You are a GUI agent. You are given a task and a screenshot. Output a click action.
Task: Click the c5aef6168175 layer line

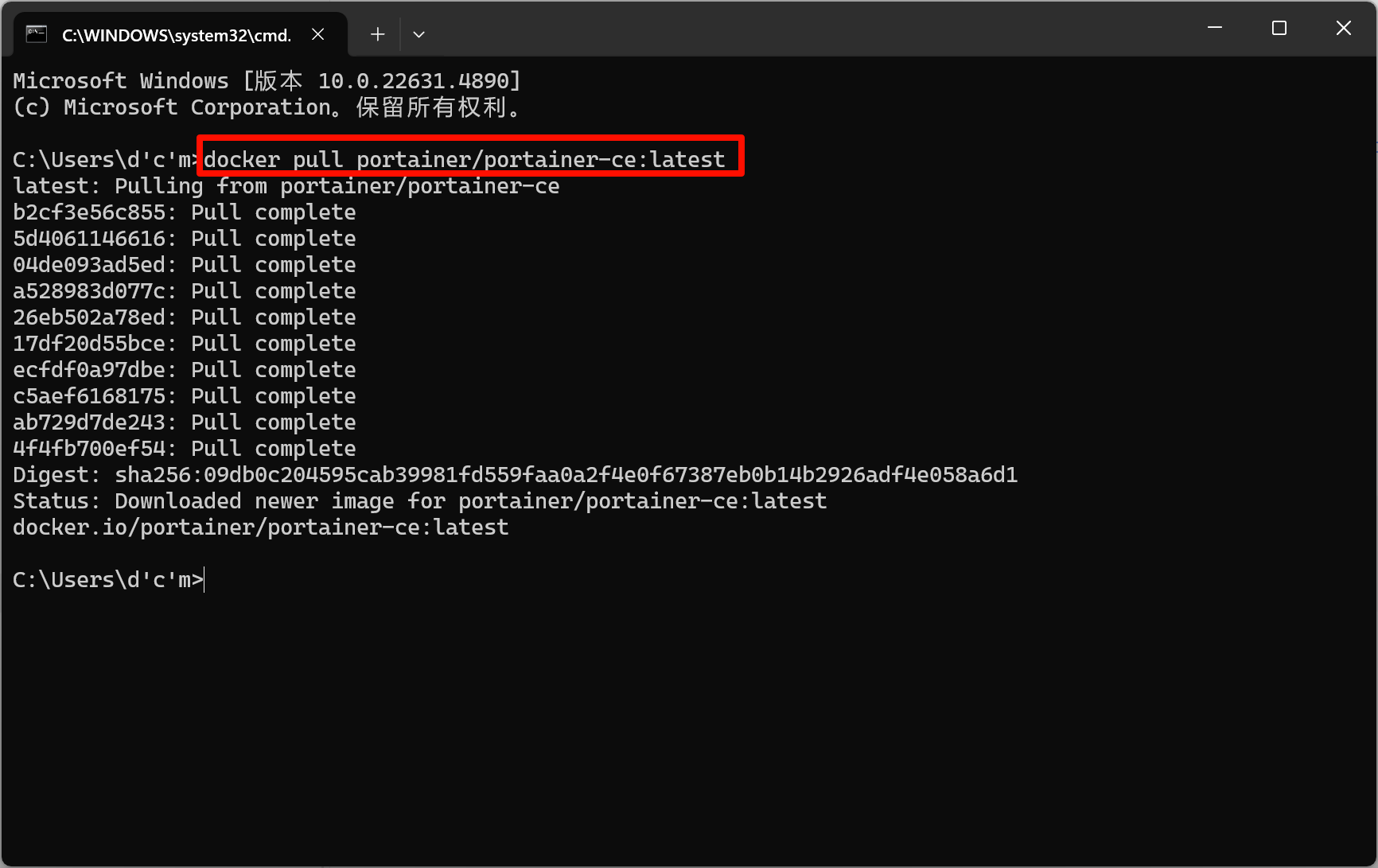(x=184, y=395)
